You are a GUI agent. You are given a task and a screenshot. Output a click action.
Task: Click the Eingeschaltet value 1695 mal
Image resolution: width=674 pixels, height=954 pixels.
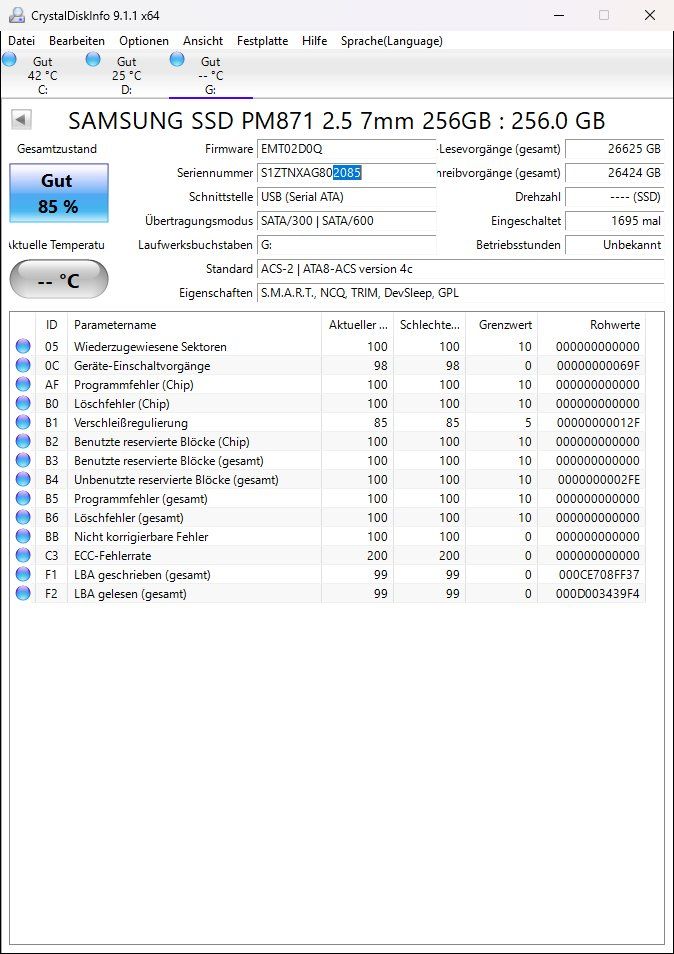(x=614, y=221)
